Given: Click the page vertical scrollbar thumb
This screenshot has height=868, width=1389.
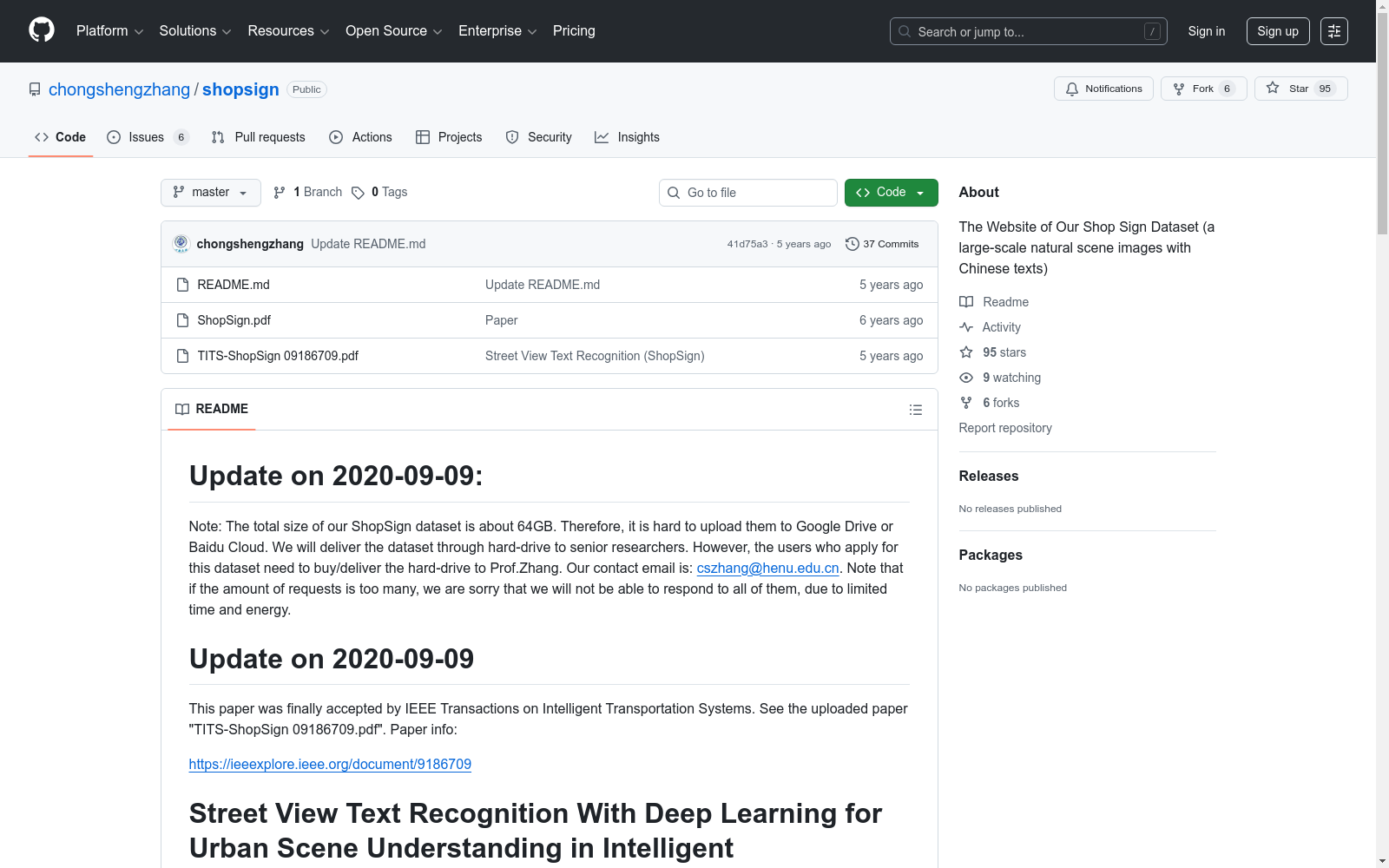Looking at the screenshot, I should 1382,123.
